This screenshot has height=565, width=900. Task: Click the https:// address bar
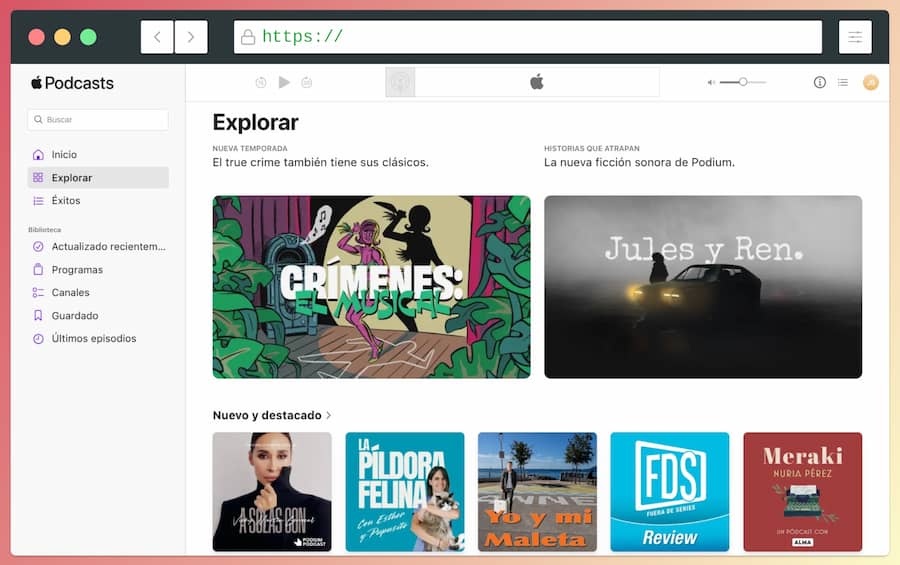[528, 37]
